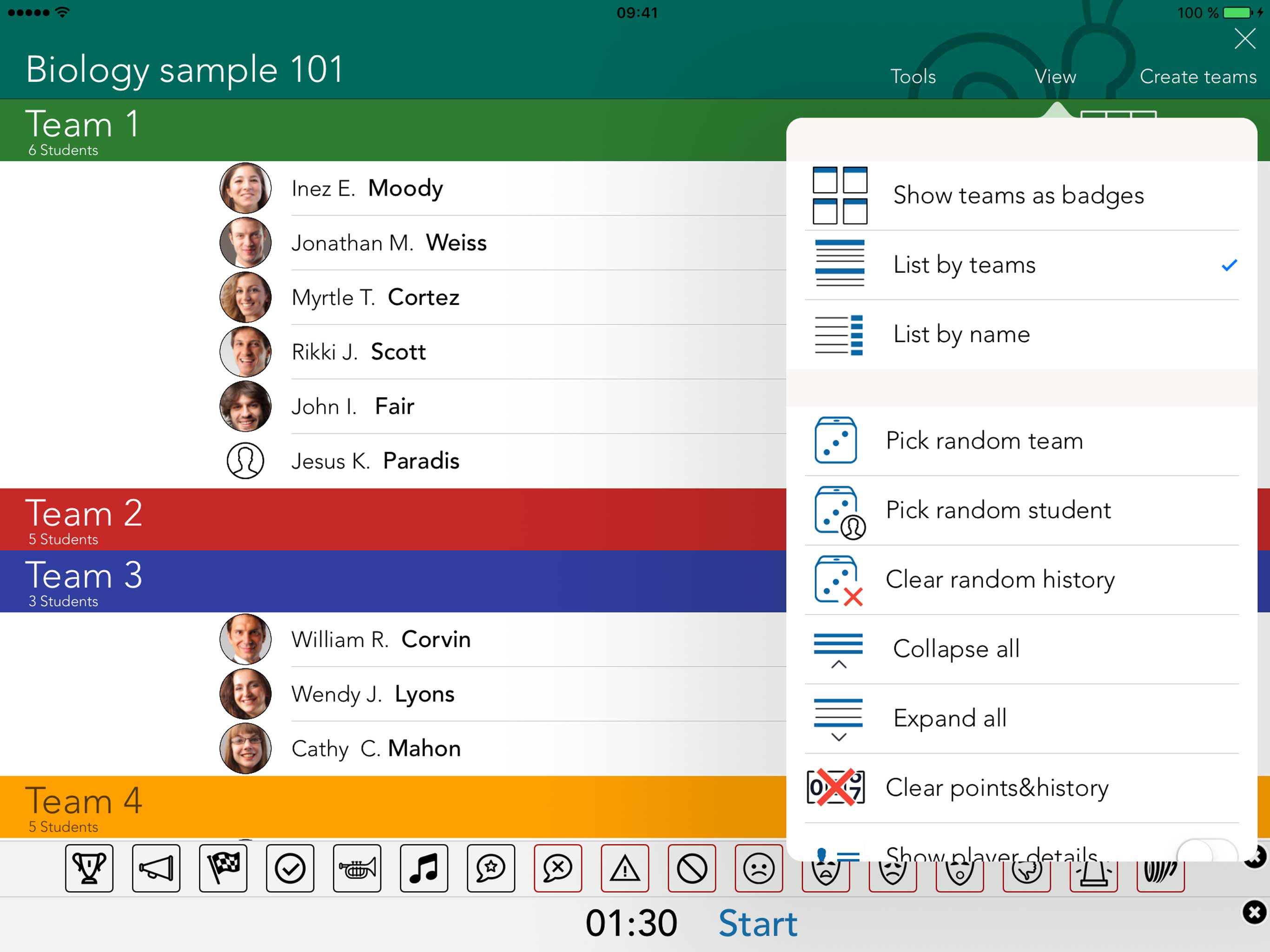Viewport: 1270px width, 952px height.
Task: Tap the checkered flag icon
Action: [223, 867]
